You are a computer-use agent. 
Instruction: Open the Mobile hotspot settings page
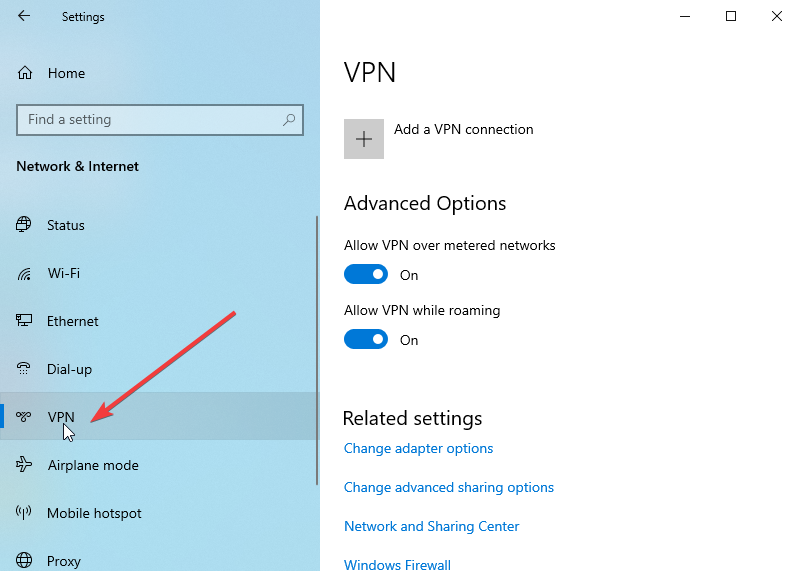coord(94,513)
